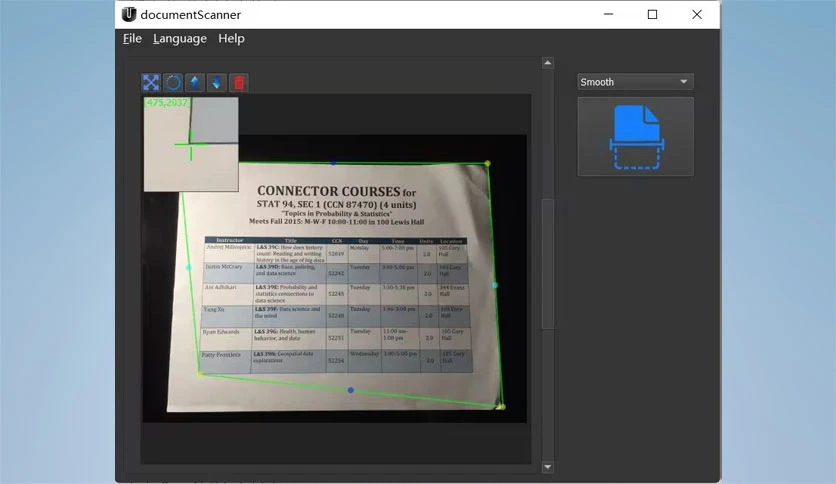Click the documentScanner app logo icon

[128, 14]
